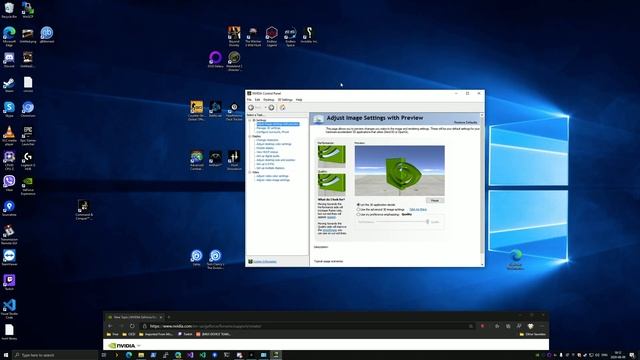The height and width of the screenshot is (360, 640).
Task: Open Epic Games Launcher desktop shortcut
Action: coord(28,135)
